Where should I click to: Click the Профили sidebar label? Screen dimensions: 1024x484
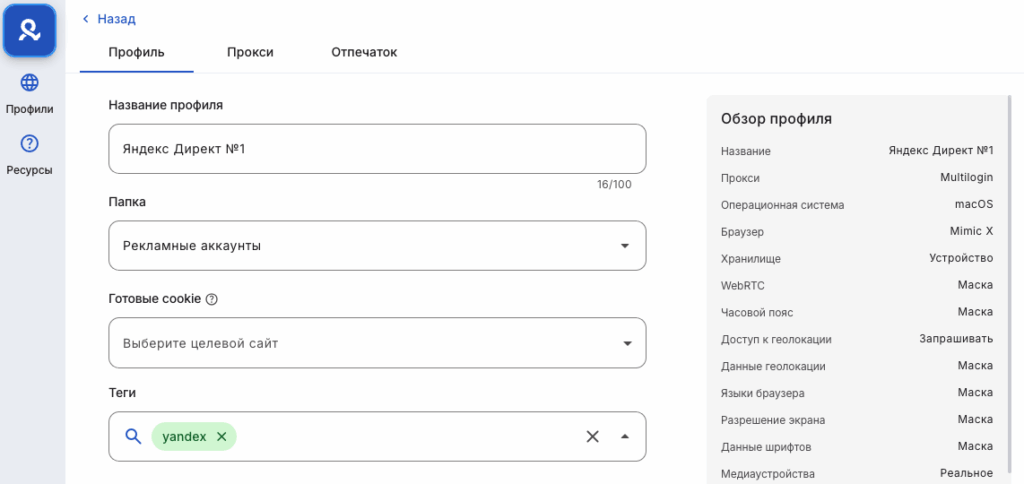[29, 109]
